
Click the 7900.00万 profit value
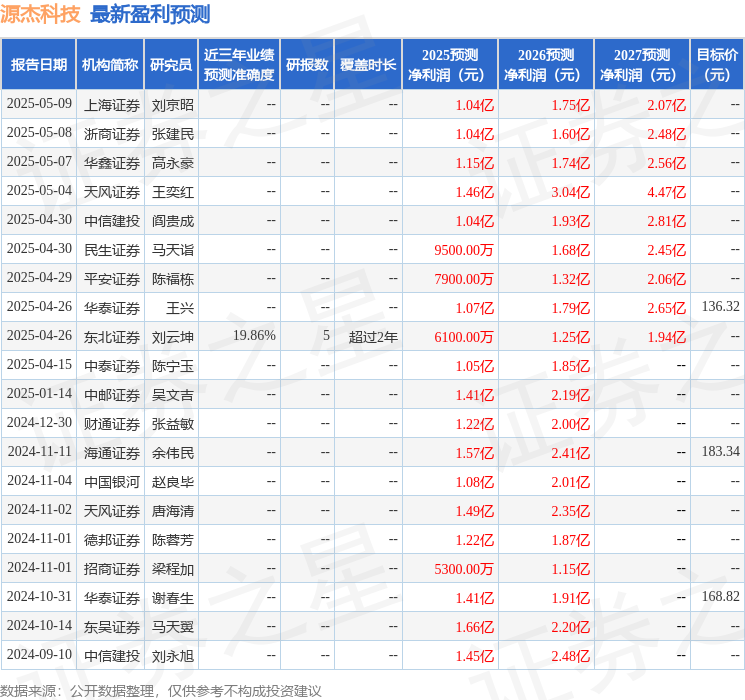(x=464, y=279)
